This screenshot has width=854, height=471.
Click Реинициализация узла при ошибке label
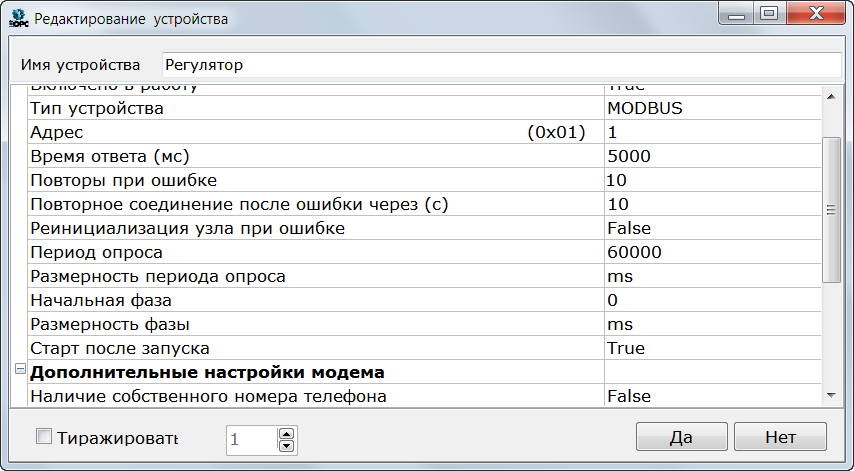(x=187, y=228)
